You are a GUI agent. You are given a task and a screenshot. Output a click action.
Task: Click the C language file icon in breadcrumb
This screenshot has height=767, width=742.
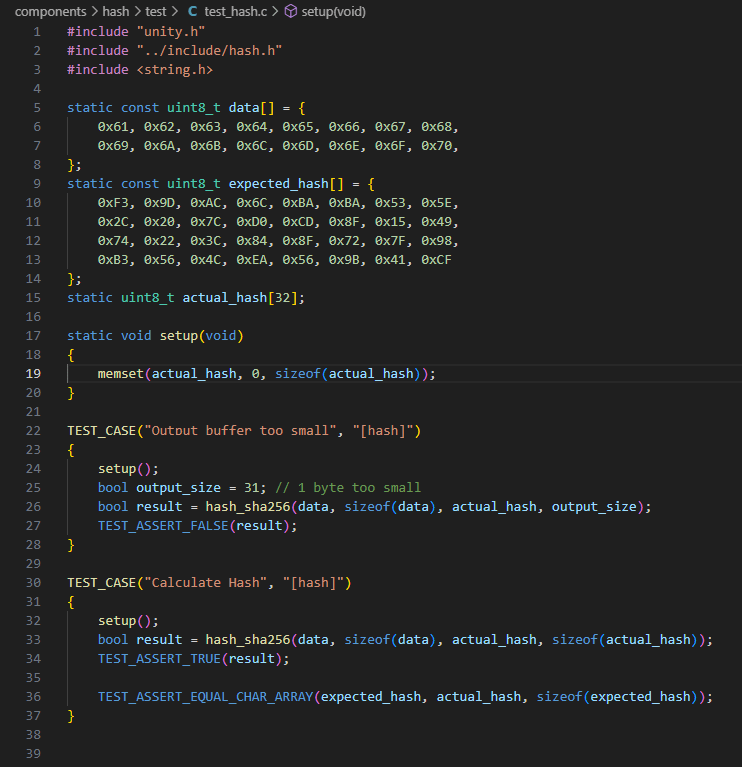tap(193, 11)
